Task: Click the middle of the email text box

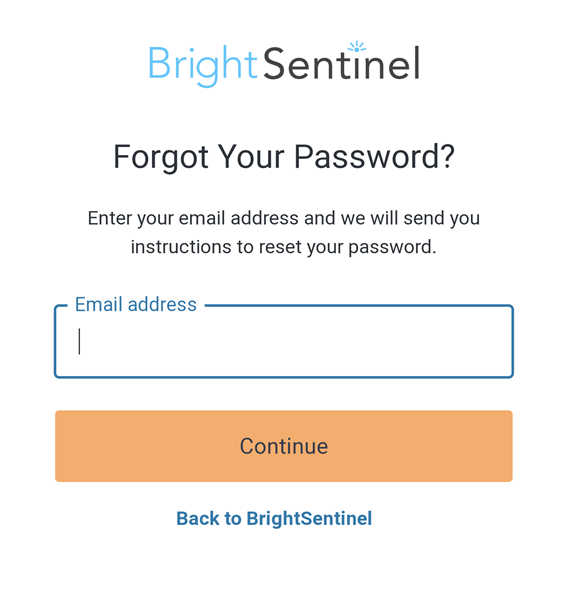Action: coord(284,342)
